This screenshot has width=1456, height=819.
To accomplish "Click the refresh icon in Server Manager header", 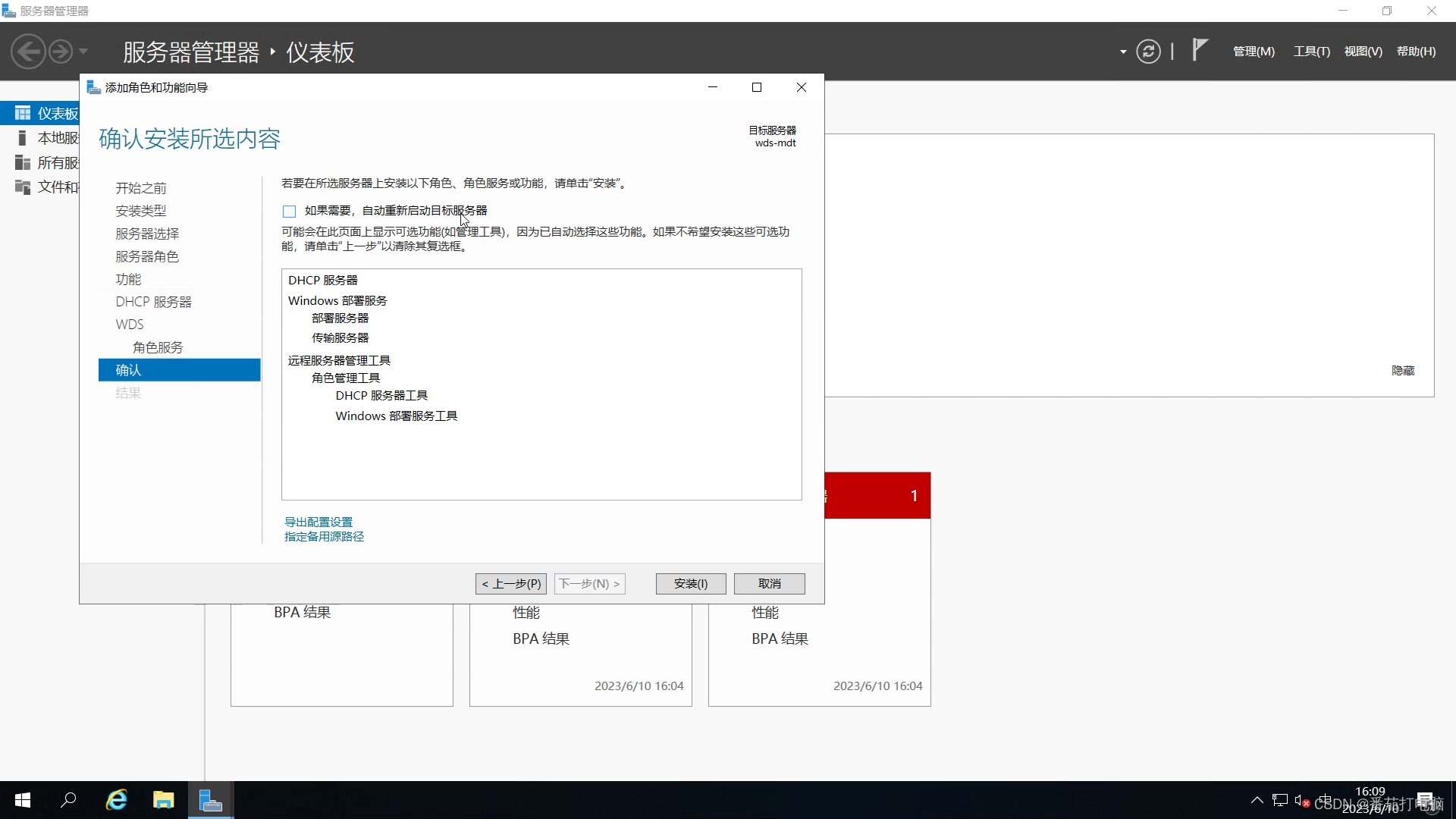I will click(1148, 52).
